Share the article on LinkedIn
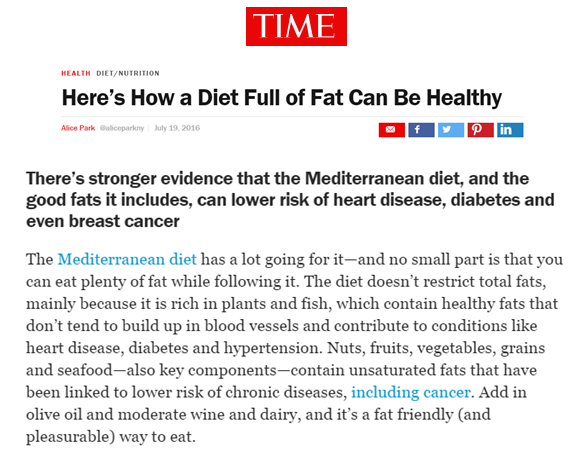587x454 pixels. tap(510, 130)
